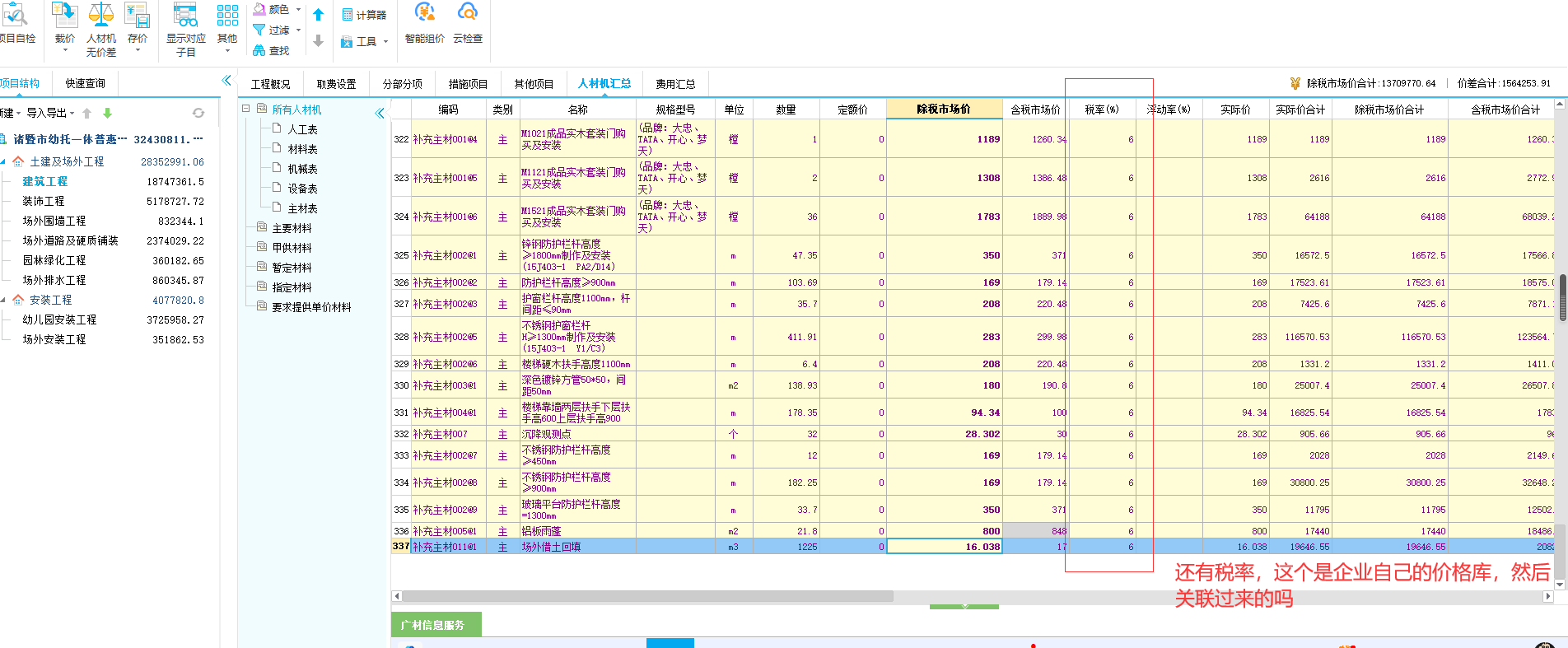Select 建筑工程 in the project tree
The width and height of the screenshot is (1568, 648).
45,181
